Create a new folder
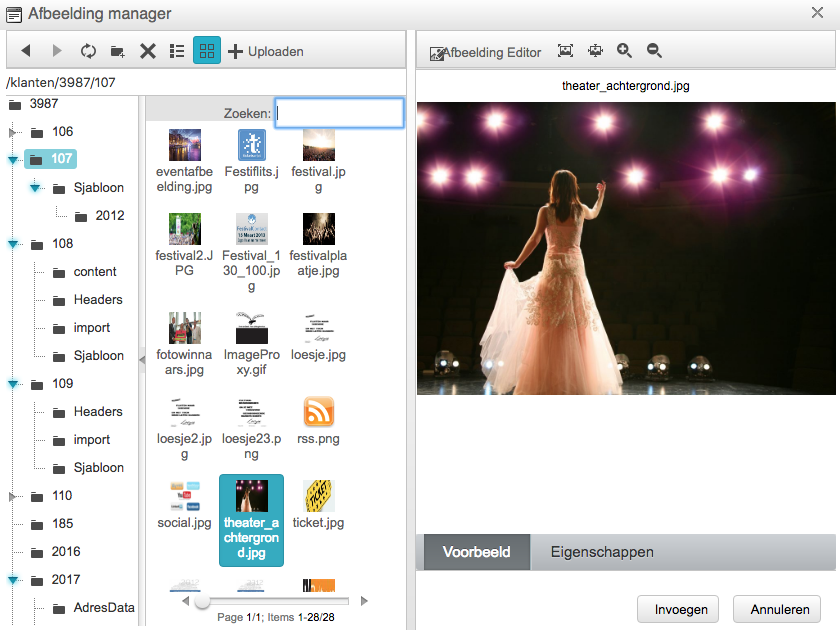The width and height of the screenshot is (840, 634). click(117, 51)
